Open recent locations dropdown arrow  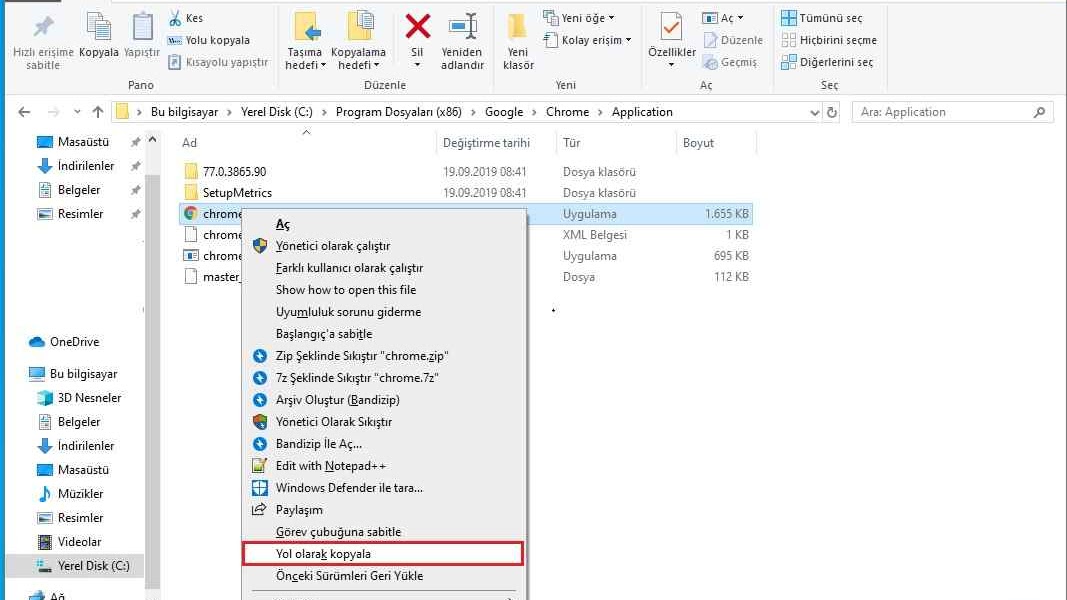click(77, 112)
